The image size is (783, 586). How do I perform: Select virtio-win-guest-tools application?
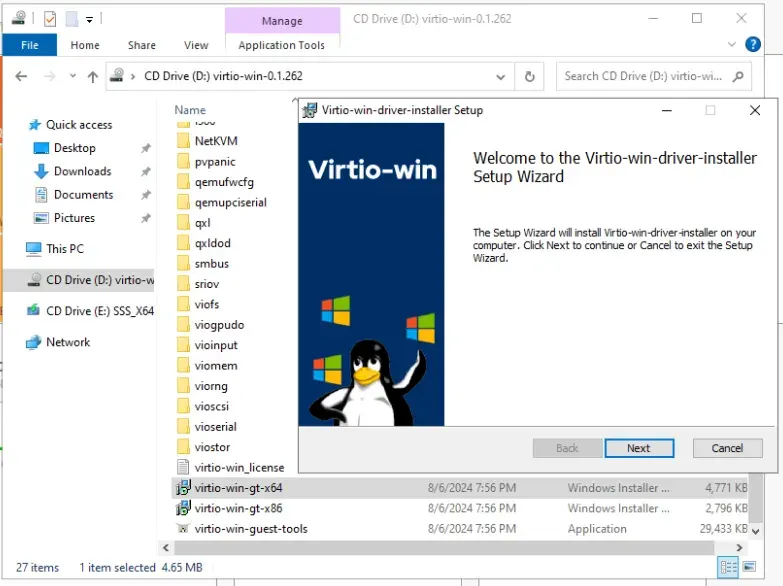coord(459,529)
